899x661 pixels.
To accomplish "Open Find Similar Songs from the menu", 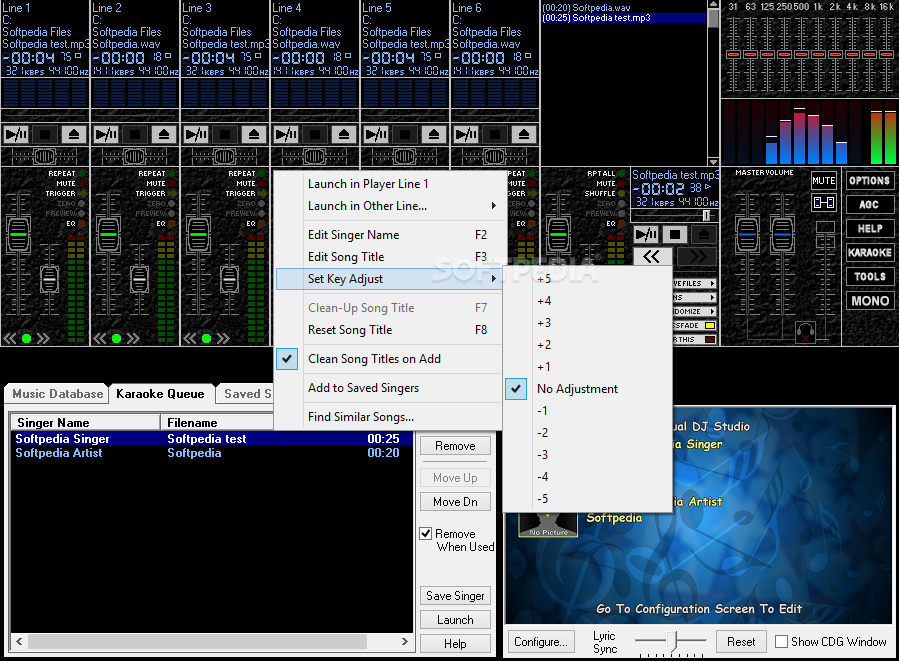I will click(389, 417).
